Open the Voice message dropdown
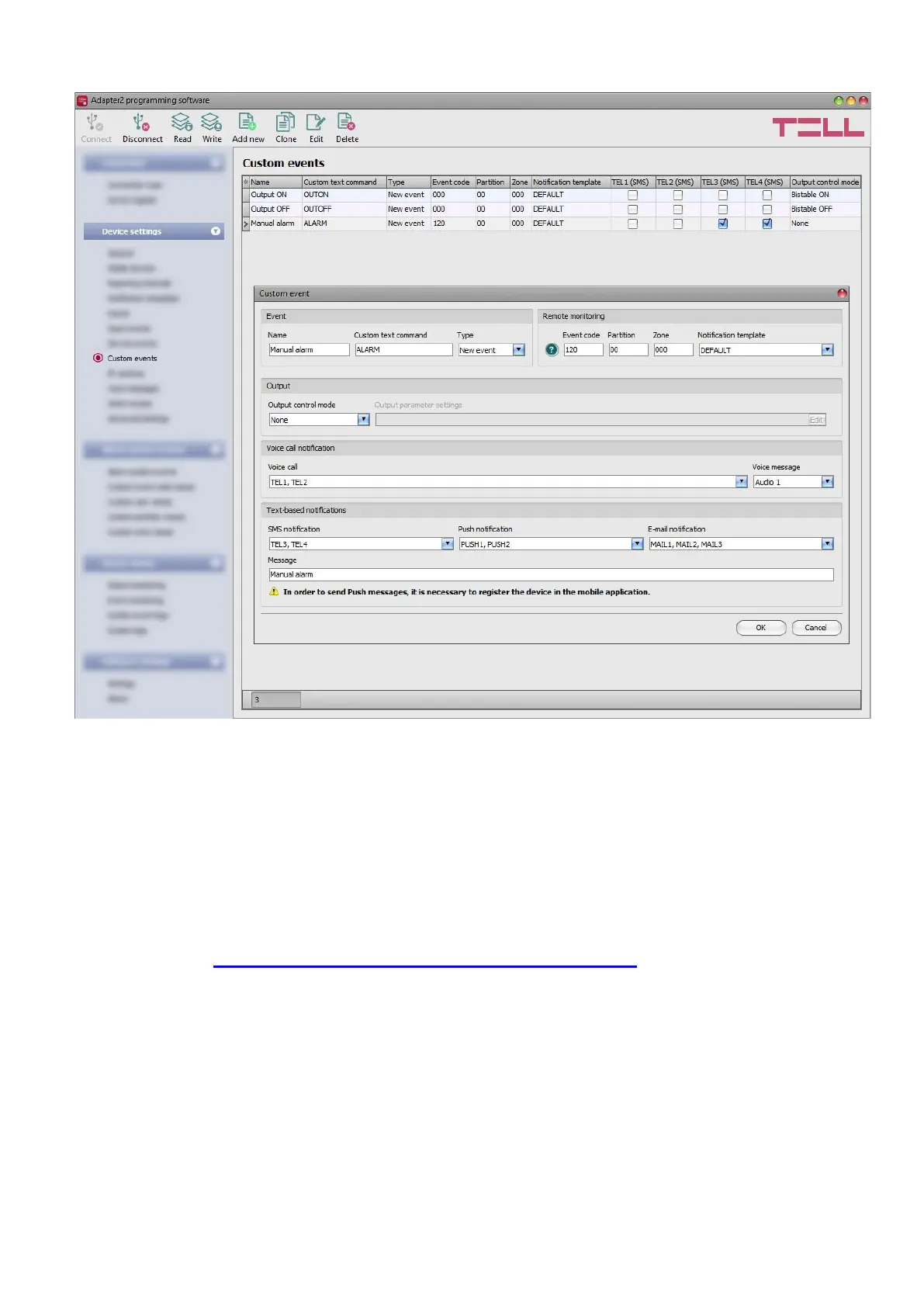Screen dimensions: 924x1307 coord(827,482)
